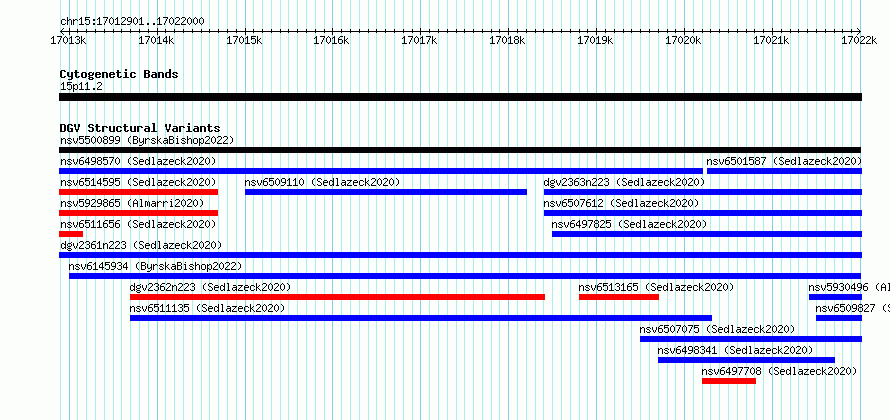The image size is (890, 420).
Task: Click the 17016k ruler position
Action: coord(332,40)
